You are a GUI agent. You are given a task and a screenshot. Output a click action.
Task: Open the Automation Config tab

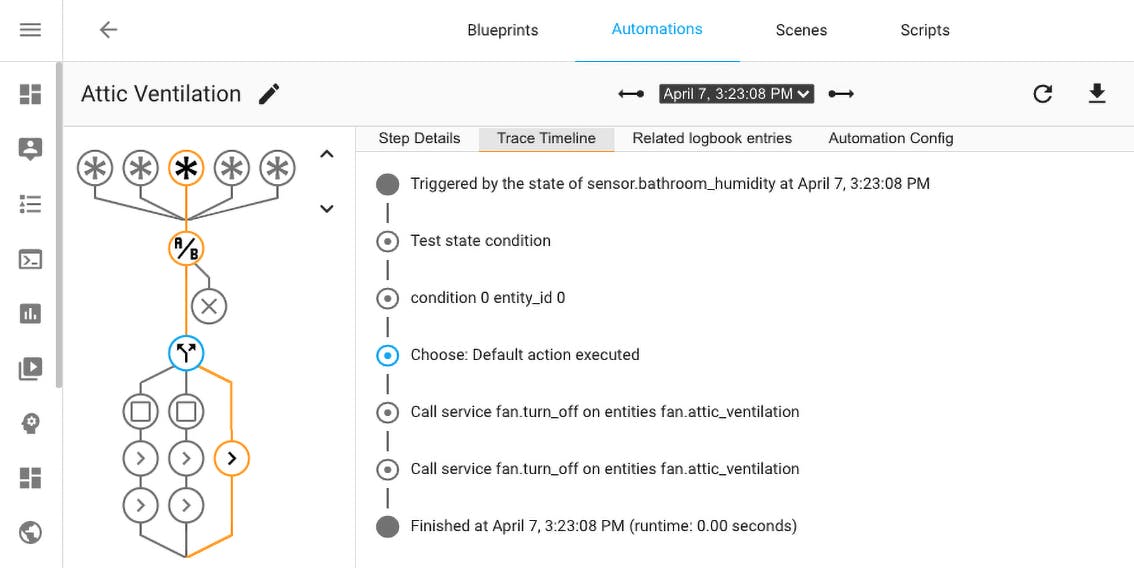coord(891,138)
